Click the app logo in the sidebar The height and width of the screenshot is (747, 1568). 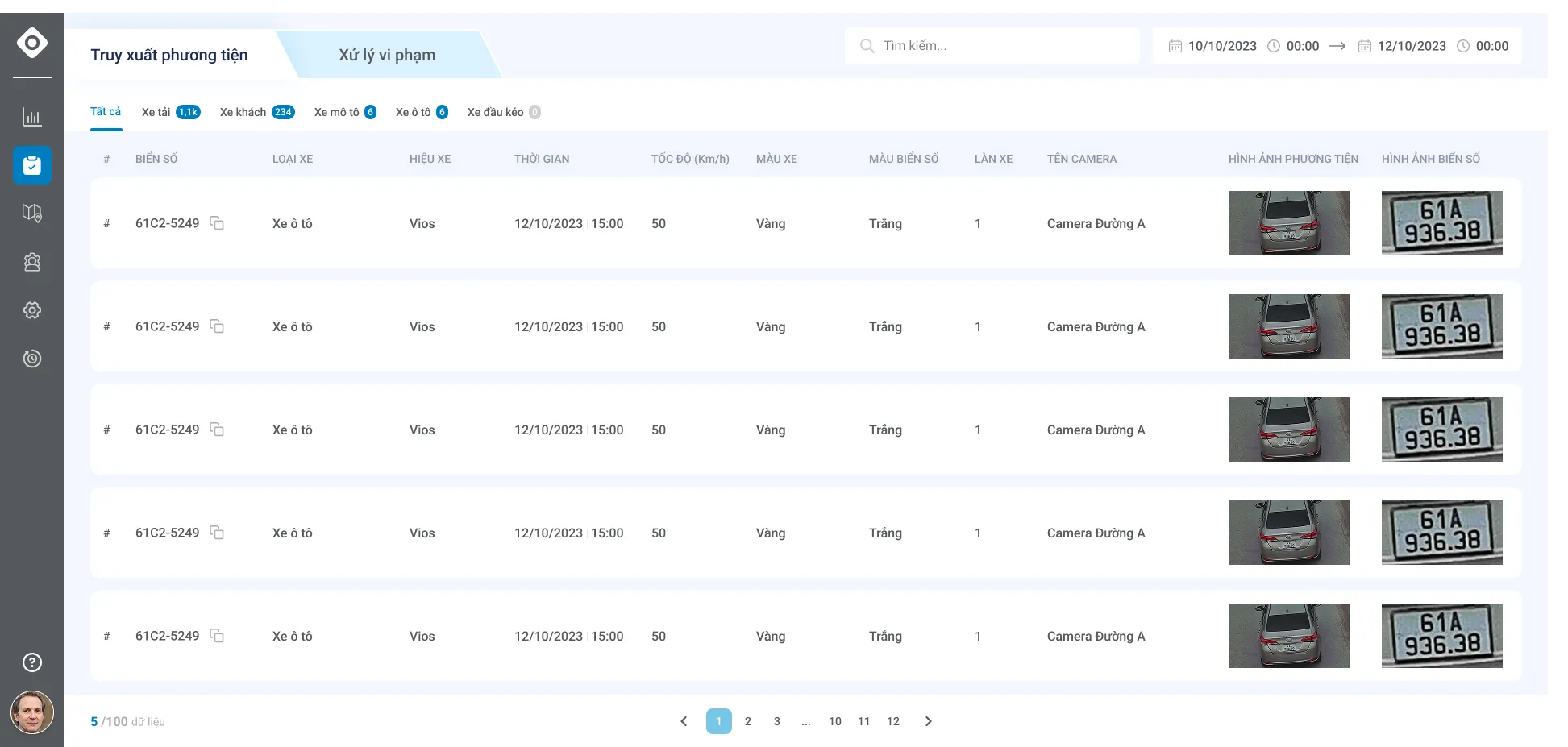pos(32,43)
